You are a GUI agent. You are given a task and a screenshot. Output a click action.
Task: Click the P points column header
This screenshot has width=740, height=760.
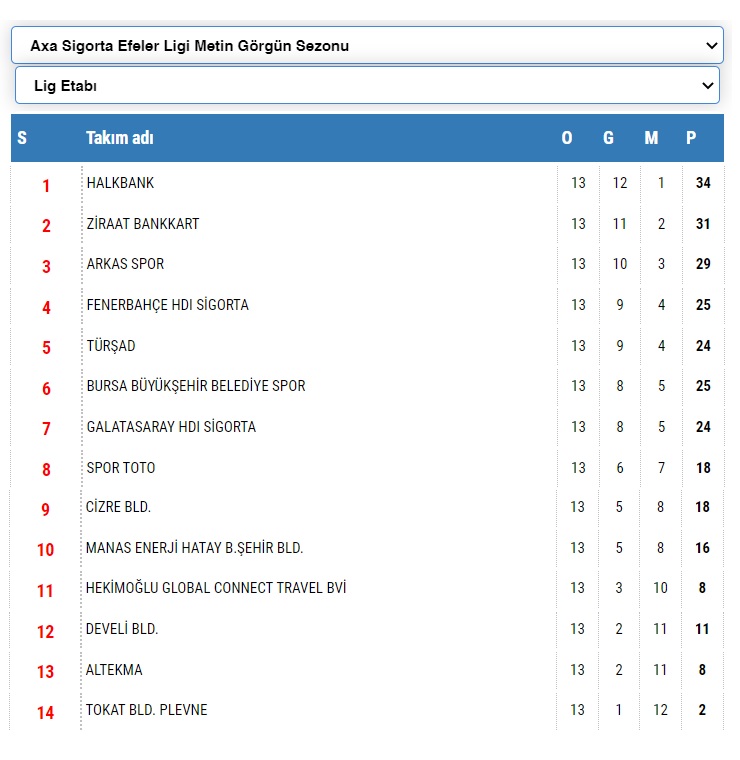(x=691, y=138)
